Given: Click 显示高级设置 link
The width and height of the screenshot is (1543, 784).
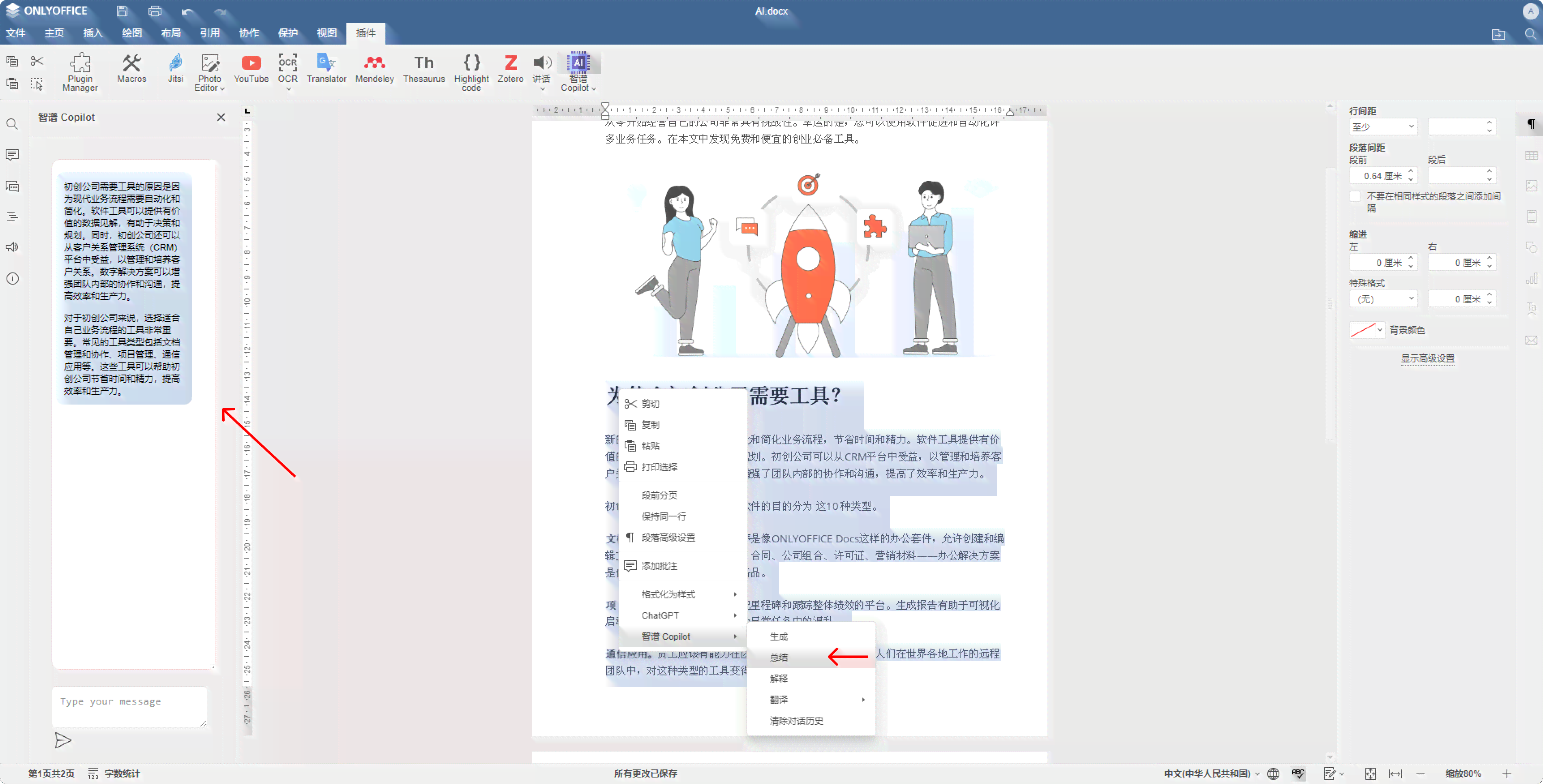Looking at the screenshot, I should coord(1427,358).
